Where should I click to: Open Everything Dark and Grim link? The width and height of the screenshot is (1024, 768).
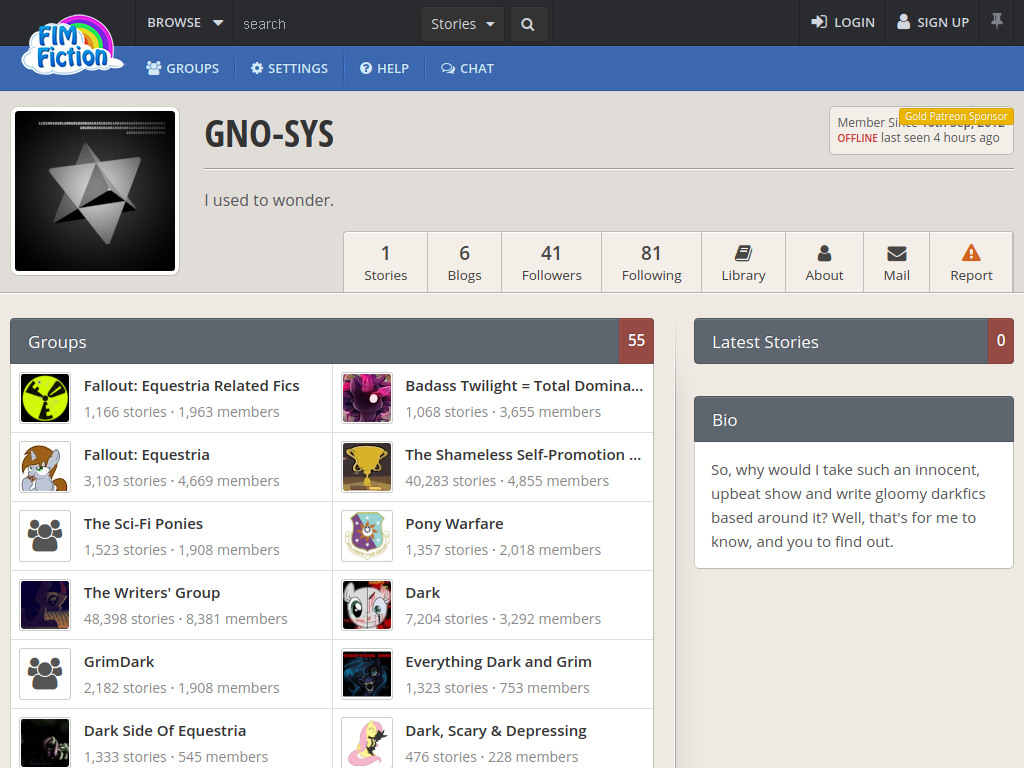[498, 662]
